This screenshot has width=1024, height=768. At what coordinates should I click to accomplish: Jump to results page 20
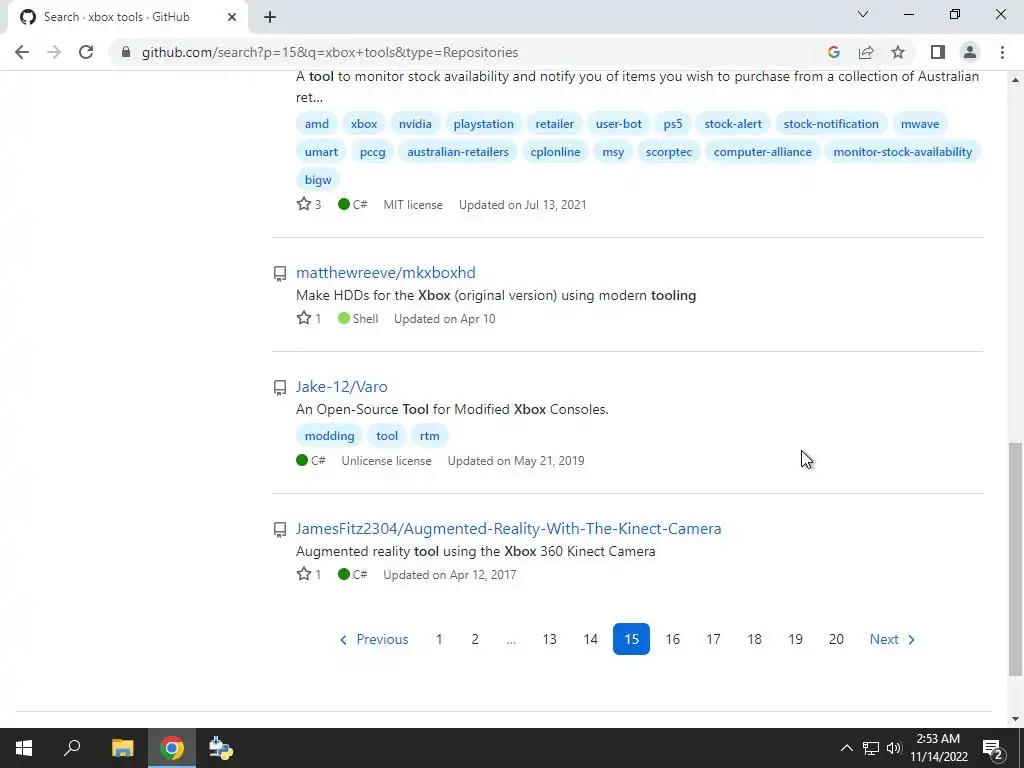tap(836, 639)
